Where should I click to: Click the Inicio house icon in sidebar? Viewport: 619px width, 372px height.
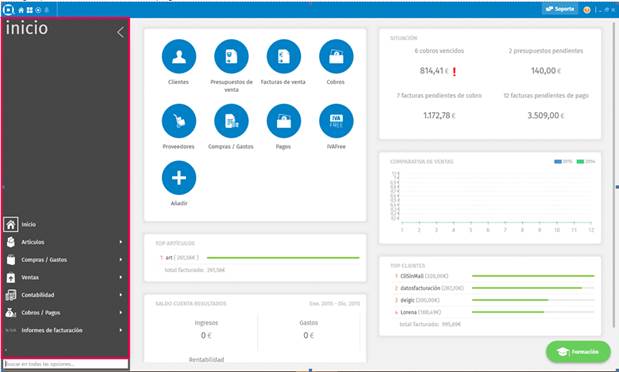coord(11,224)
